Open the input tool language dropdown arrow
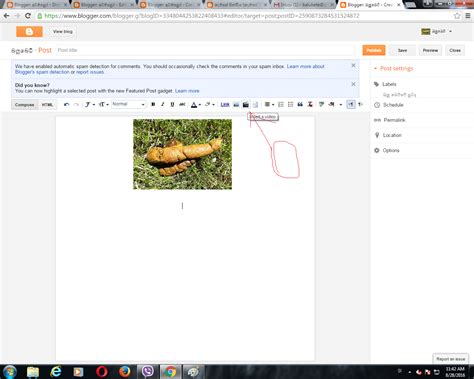474x379 pixels. point(340,105)
